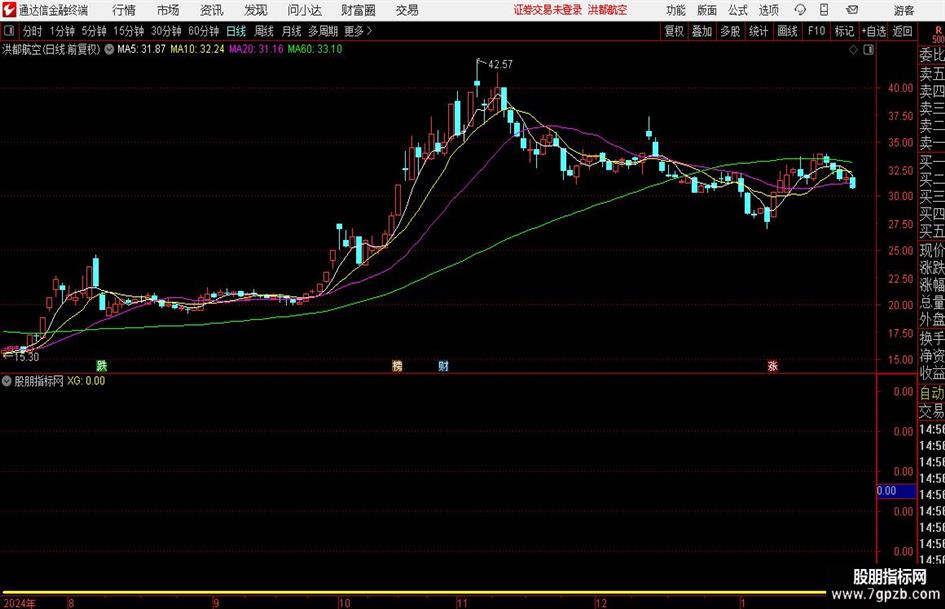Click the red R 500 icon
Screen dimensions: 945x609
[938, 34]
